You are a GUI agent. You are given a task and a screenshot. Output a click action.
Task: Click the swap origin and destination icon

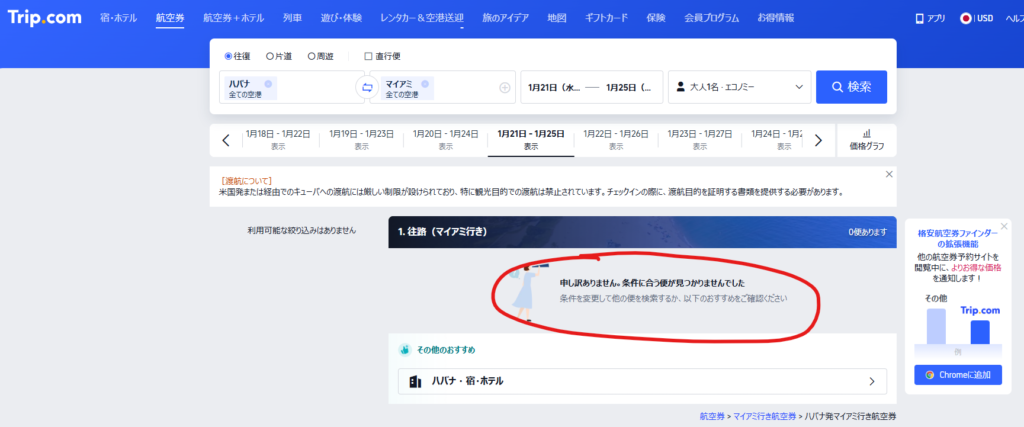(366, 88)
